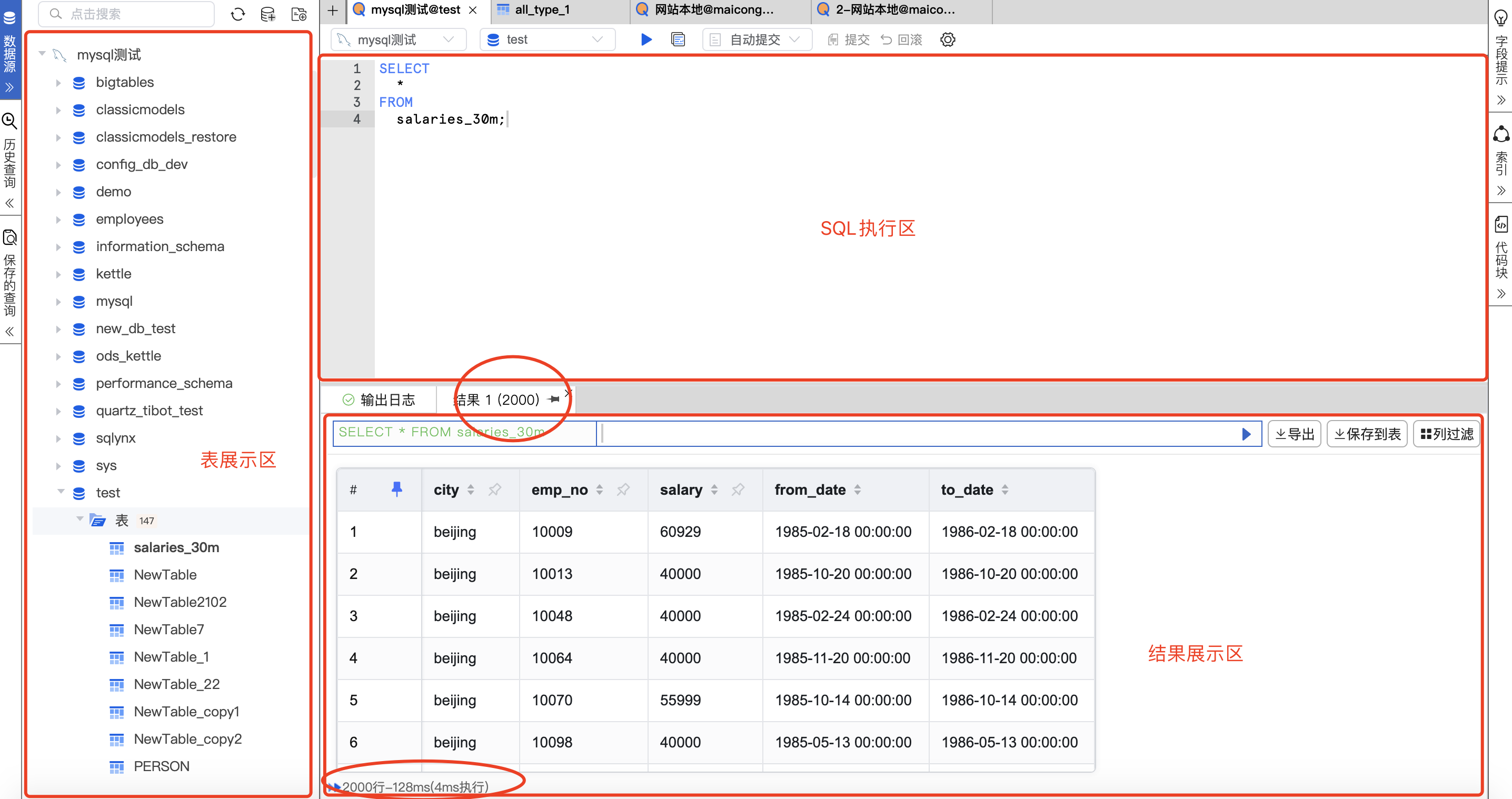Switch to the 输出日志 output log tab

click(x=387, y=399)
